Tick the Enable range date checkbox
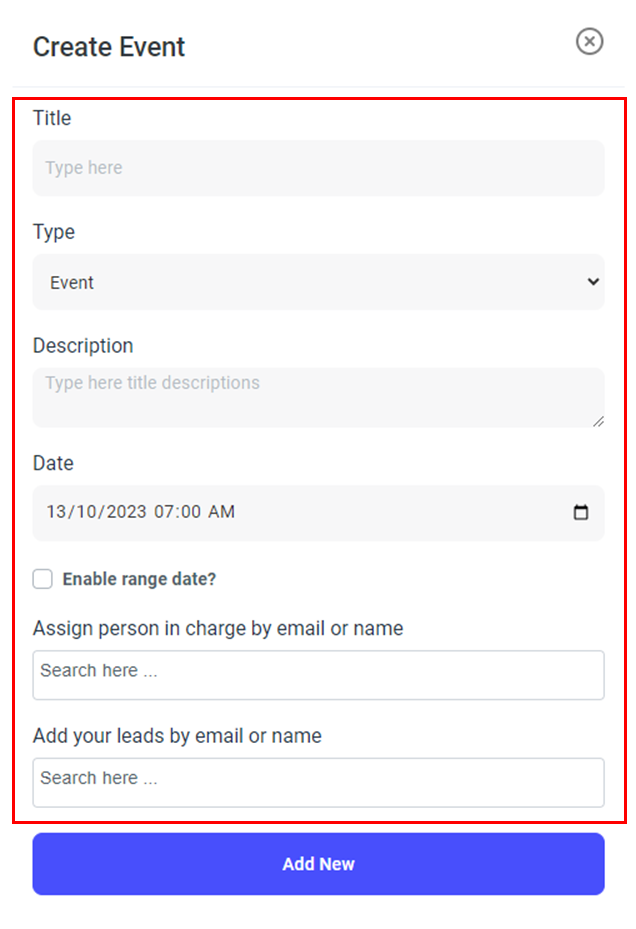Viewport: 636px width, 929px height. 43,579
